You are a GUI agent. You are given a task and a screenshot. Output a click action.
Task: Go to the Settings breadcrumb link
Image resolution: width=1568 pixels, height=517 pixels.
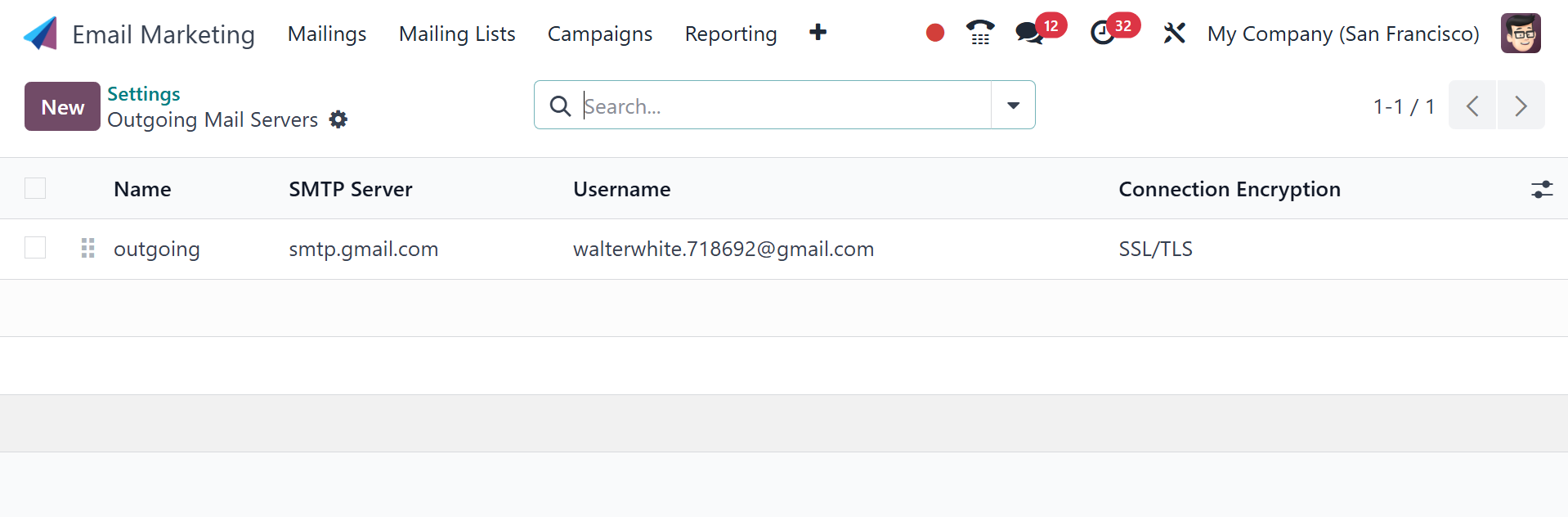[x=144, y=94]
